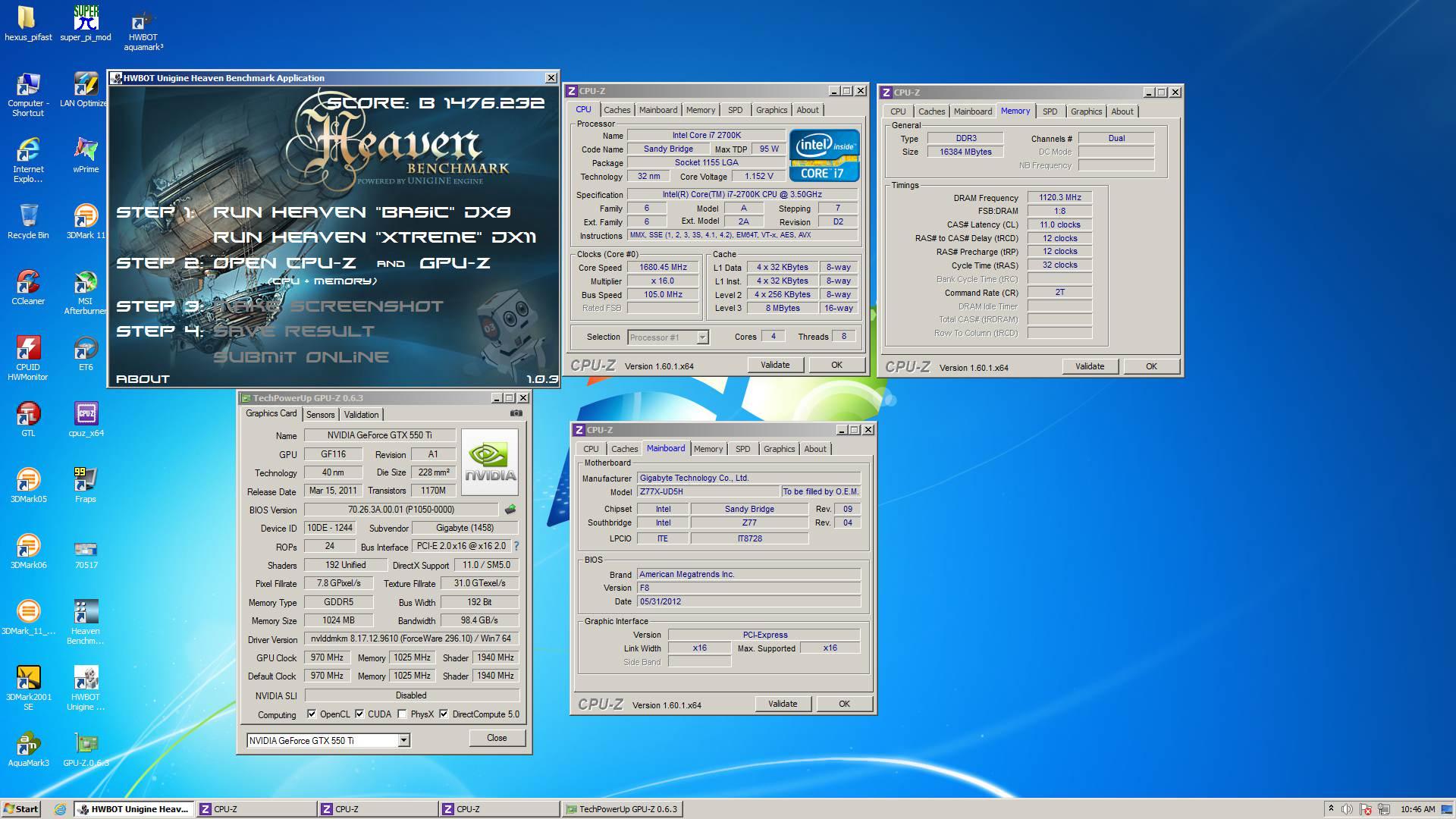Open Graphics tab in Mainboard CPU-Z window
This screenshot has height=819, width=1456.
coord(779,449)
